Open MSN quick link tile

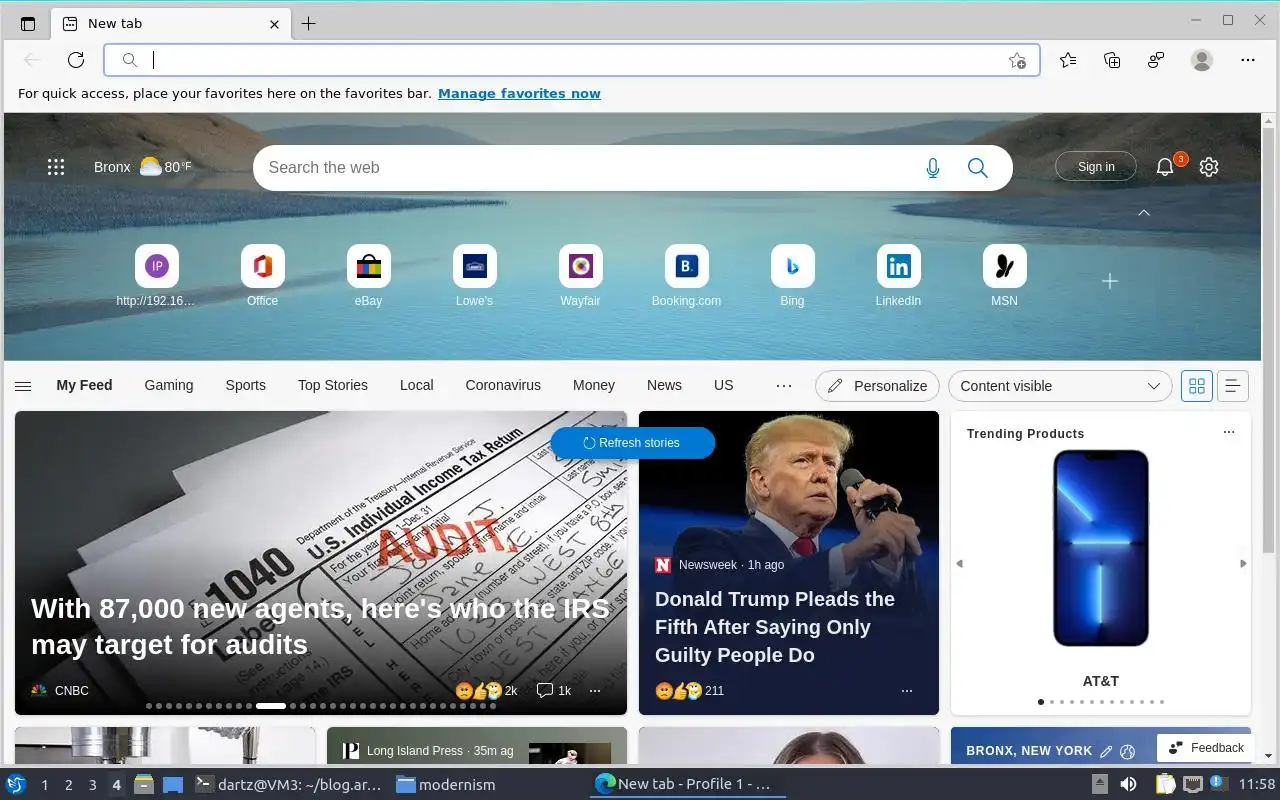coord(1005,276)
